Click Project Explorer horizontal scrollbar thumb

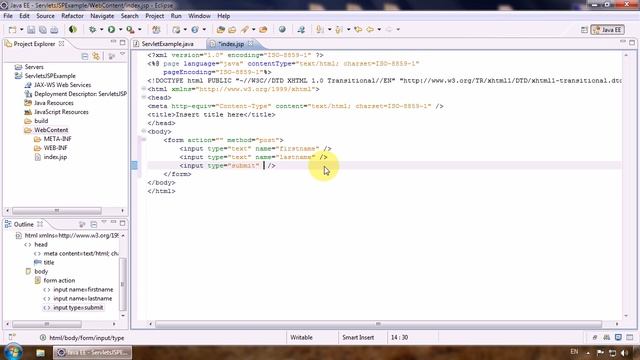[57, 211]
